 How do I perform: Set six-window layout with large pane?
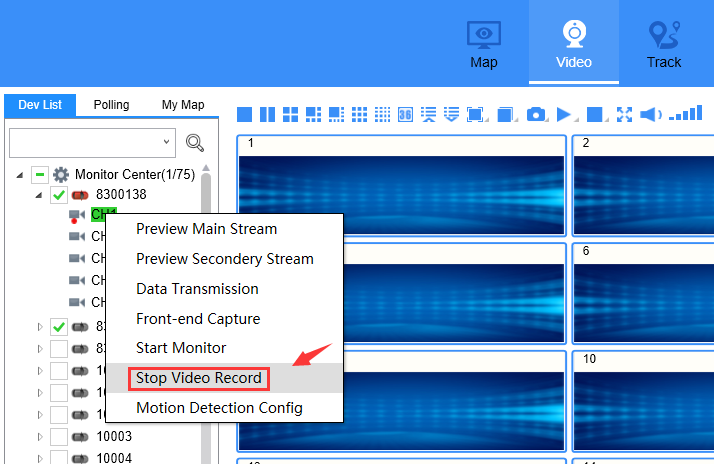[313, 114]
